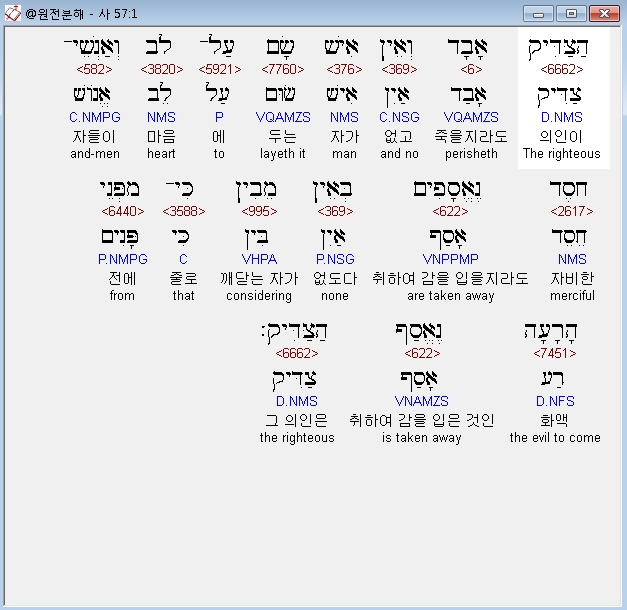Click the English gloss 'and-men'
Image resolution: width=627 pixels, height=610 pixels.
95,154
